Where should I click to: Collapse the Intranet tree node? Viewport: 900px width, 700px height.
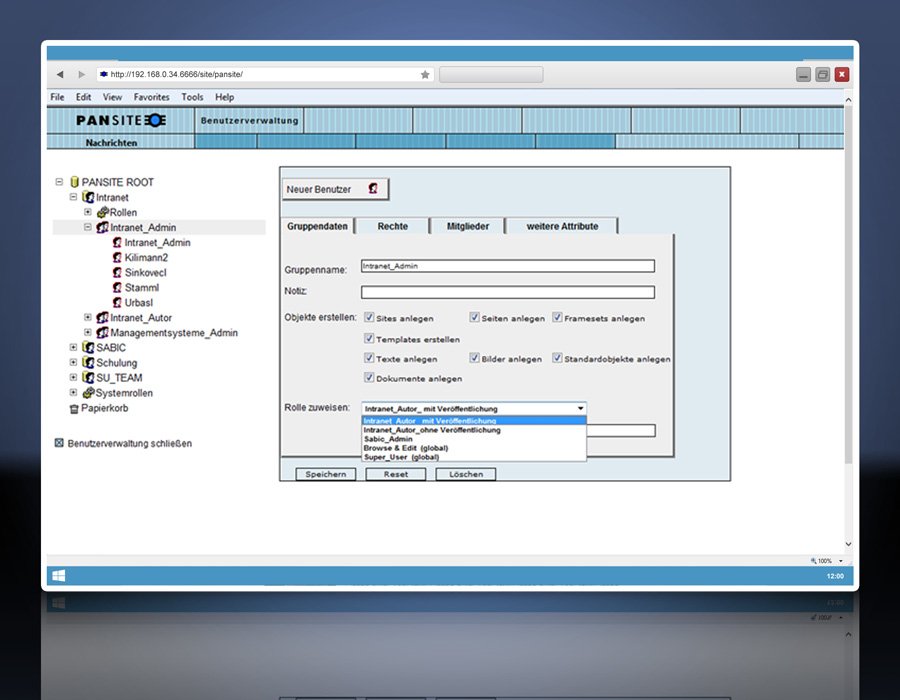(x=73, y=197)
